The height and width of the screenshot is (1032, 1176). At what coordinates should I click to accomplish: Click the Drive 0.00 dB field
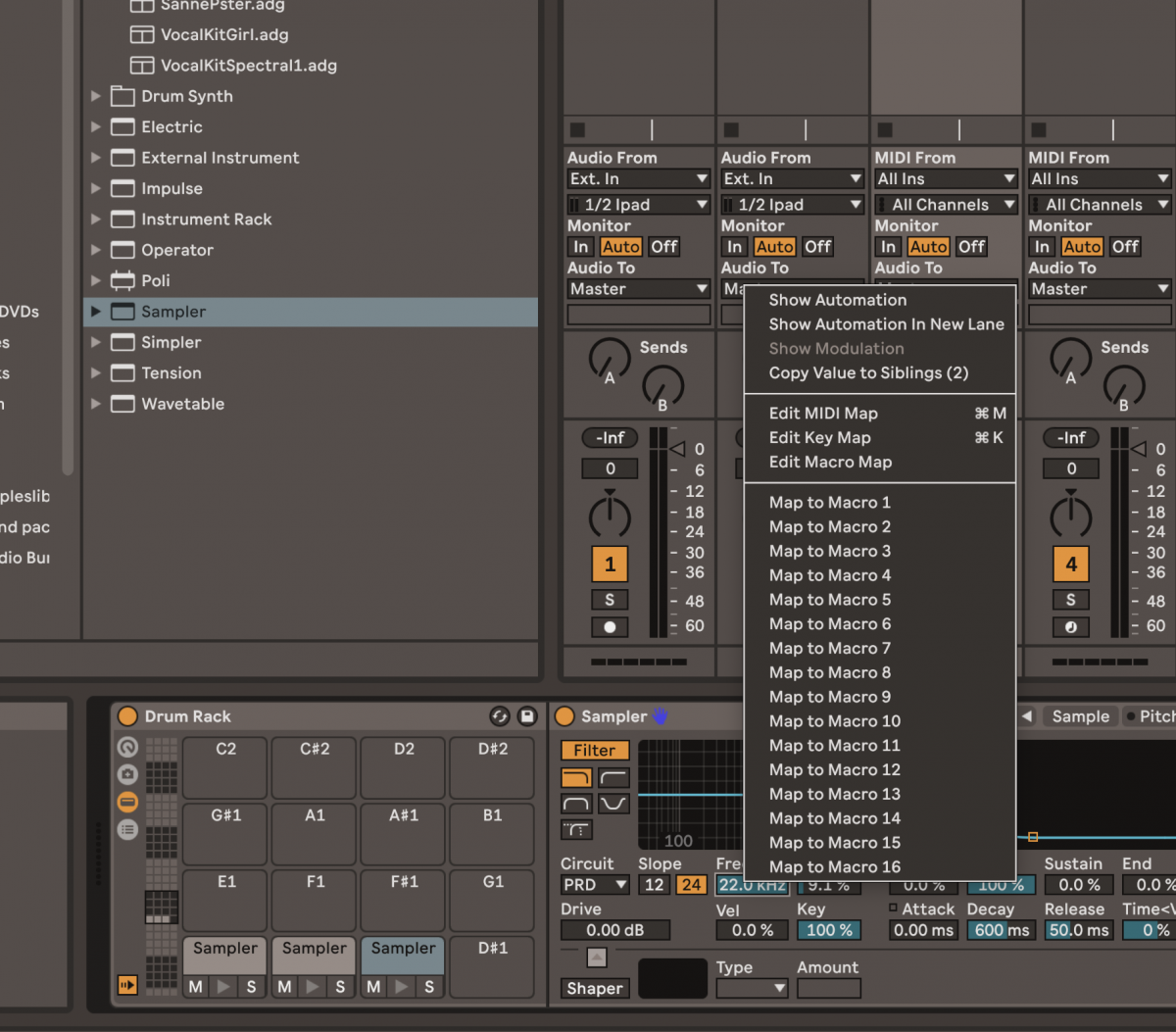tap(615, 930)
